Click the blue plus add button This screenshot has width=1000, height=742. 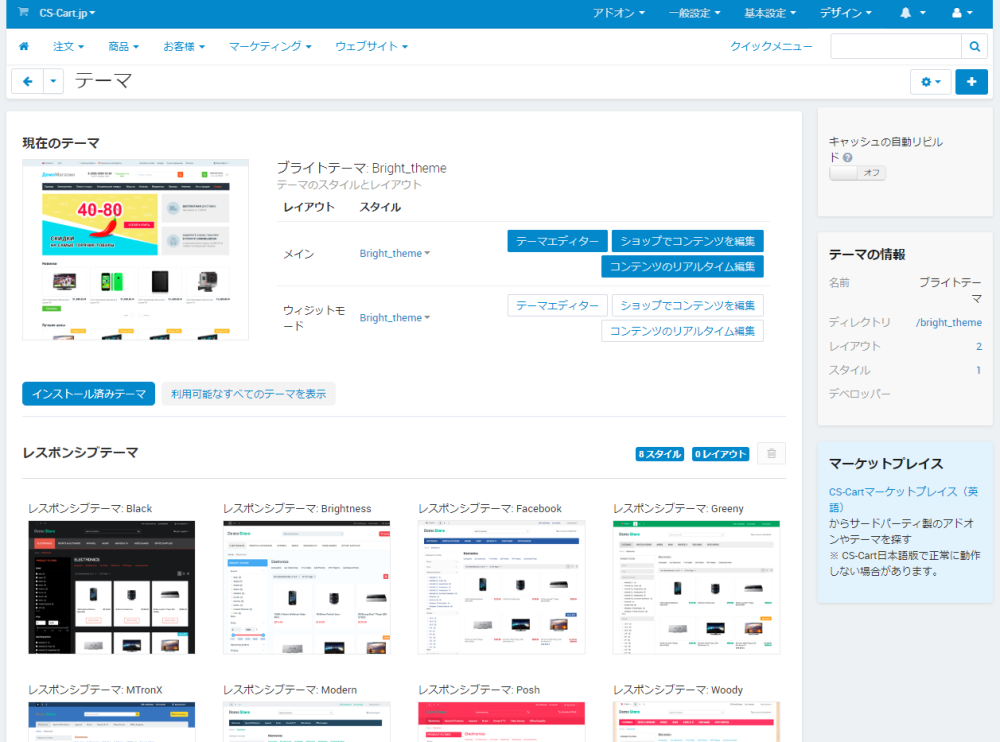click(971, 82)
